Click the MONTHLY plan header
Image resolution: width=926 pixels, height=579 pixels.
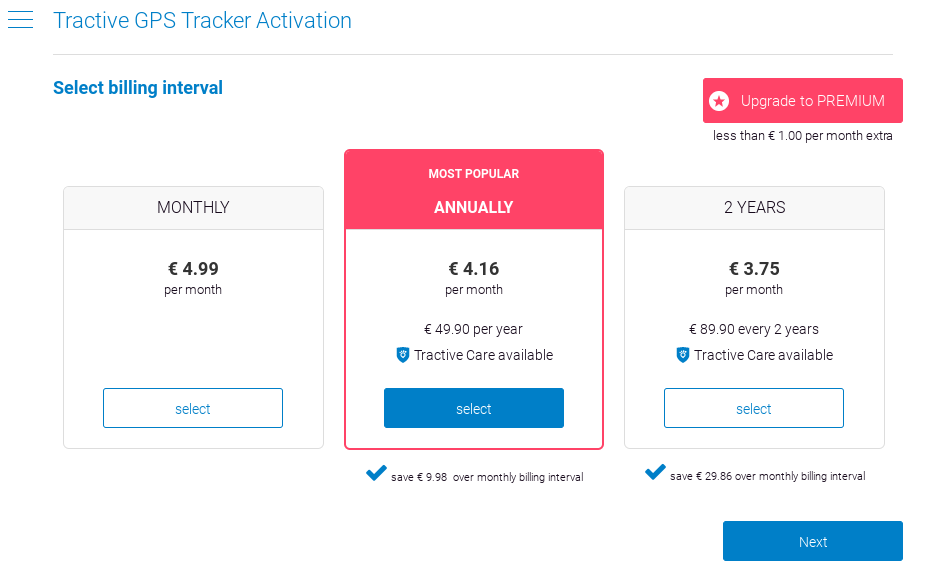coord(193,208)
